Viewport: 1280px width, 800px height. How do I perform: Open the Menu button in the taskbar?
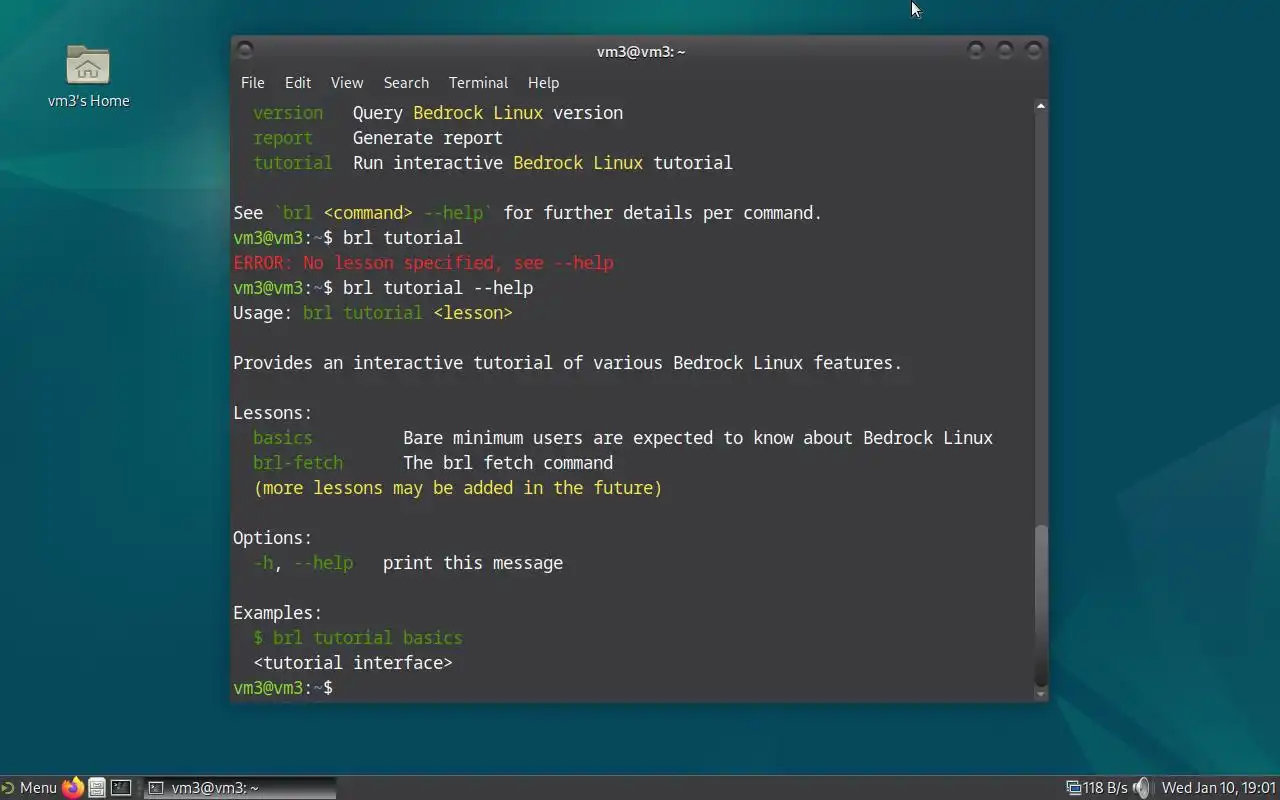pyautogui.click(x=29, y=787)
